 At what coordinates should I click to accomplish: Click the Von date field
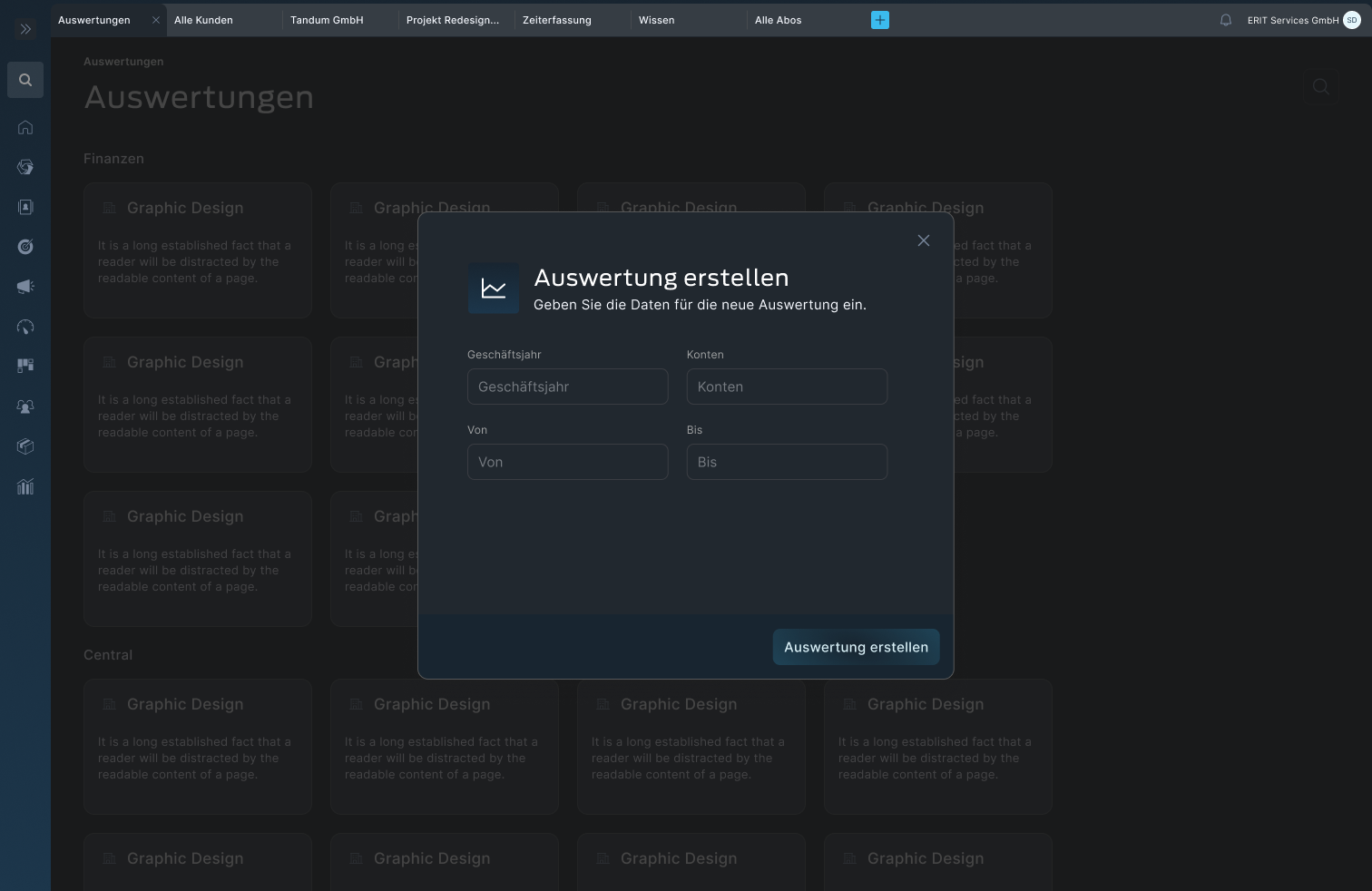click(x=568, y=462)
